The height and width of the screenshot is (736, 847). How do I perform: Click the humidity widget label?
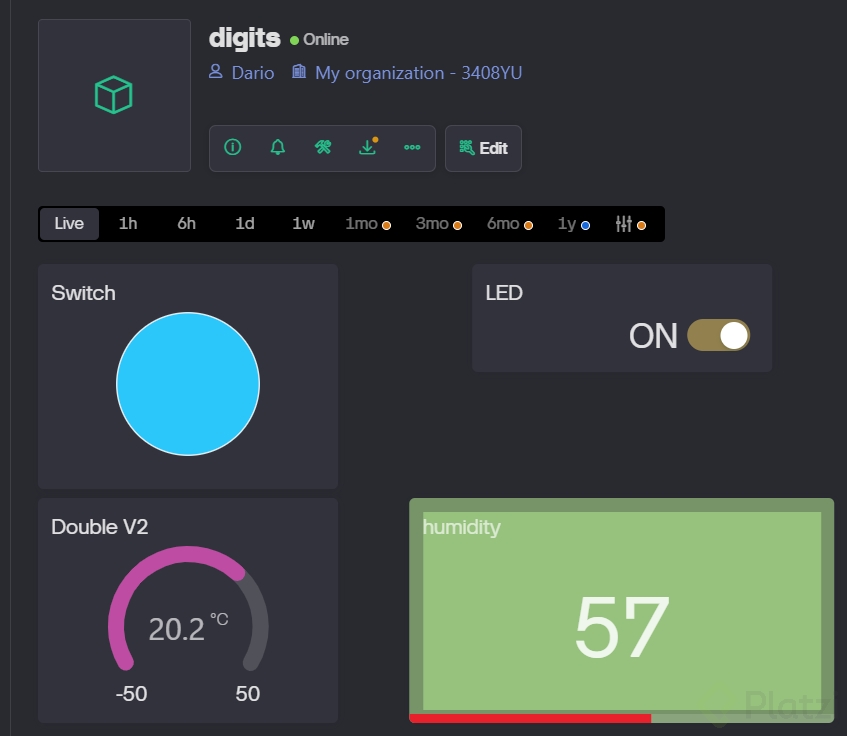[461, 527]
